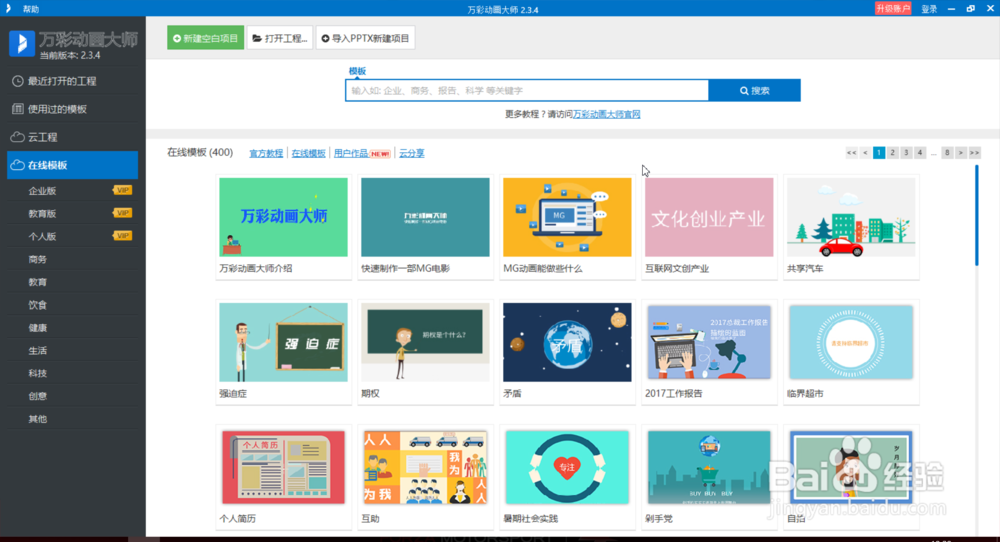Choose the 教育版 VIP category
The height and width of the screenshot is (542, 1000).
click(73, 214)
